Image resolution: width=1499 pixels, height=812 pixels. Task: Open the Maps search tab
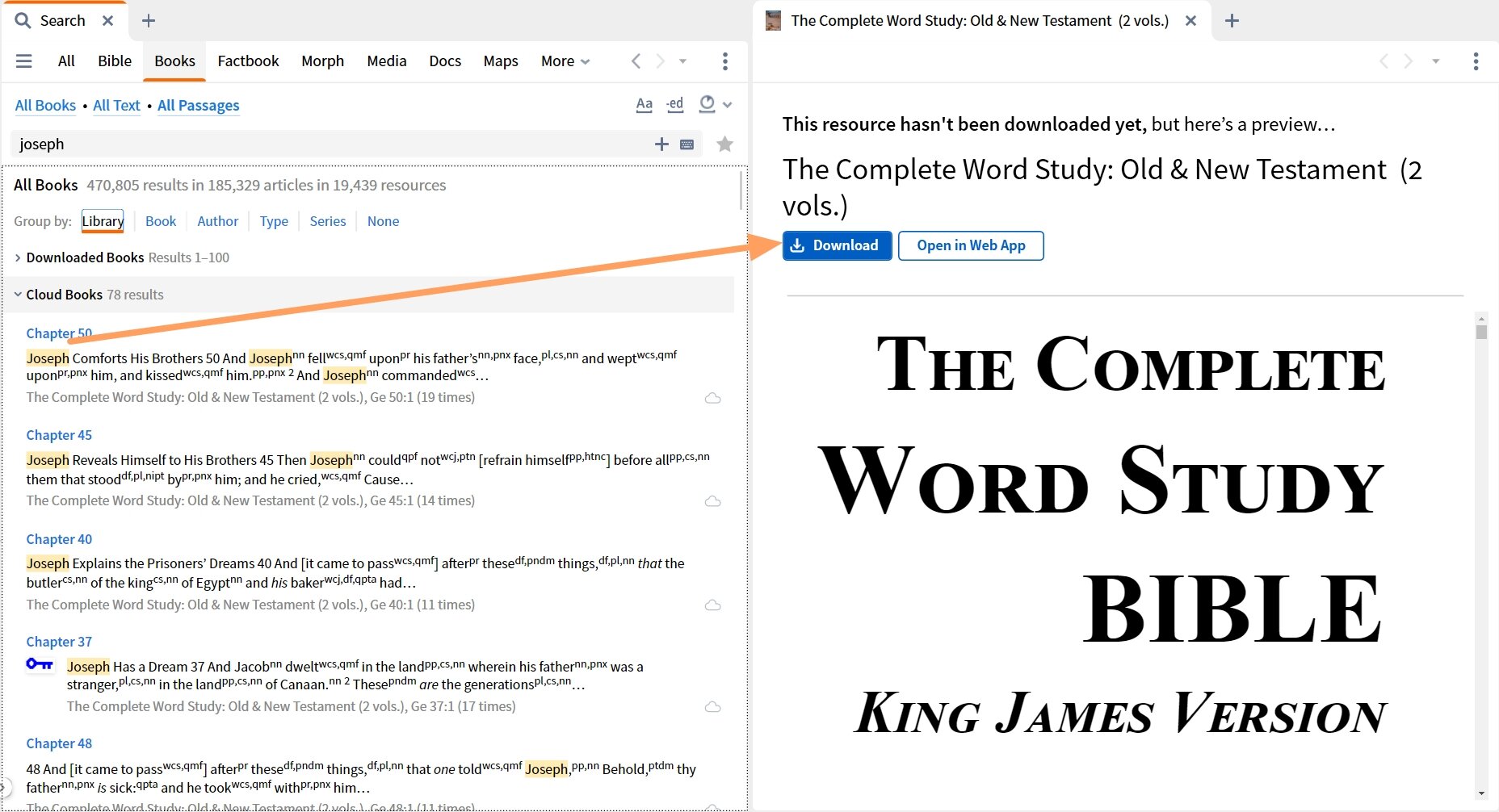click(501, 61)
